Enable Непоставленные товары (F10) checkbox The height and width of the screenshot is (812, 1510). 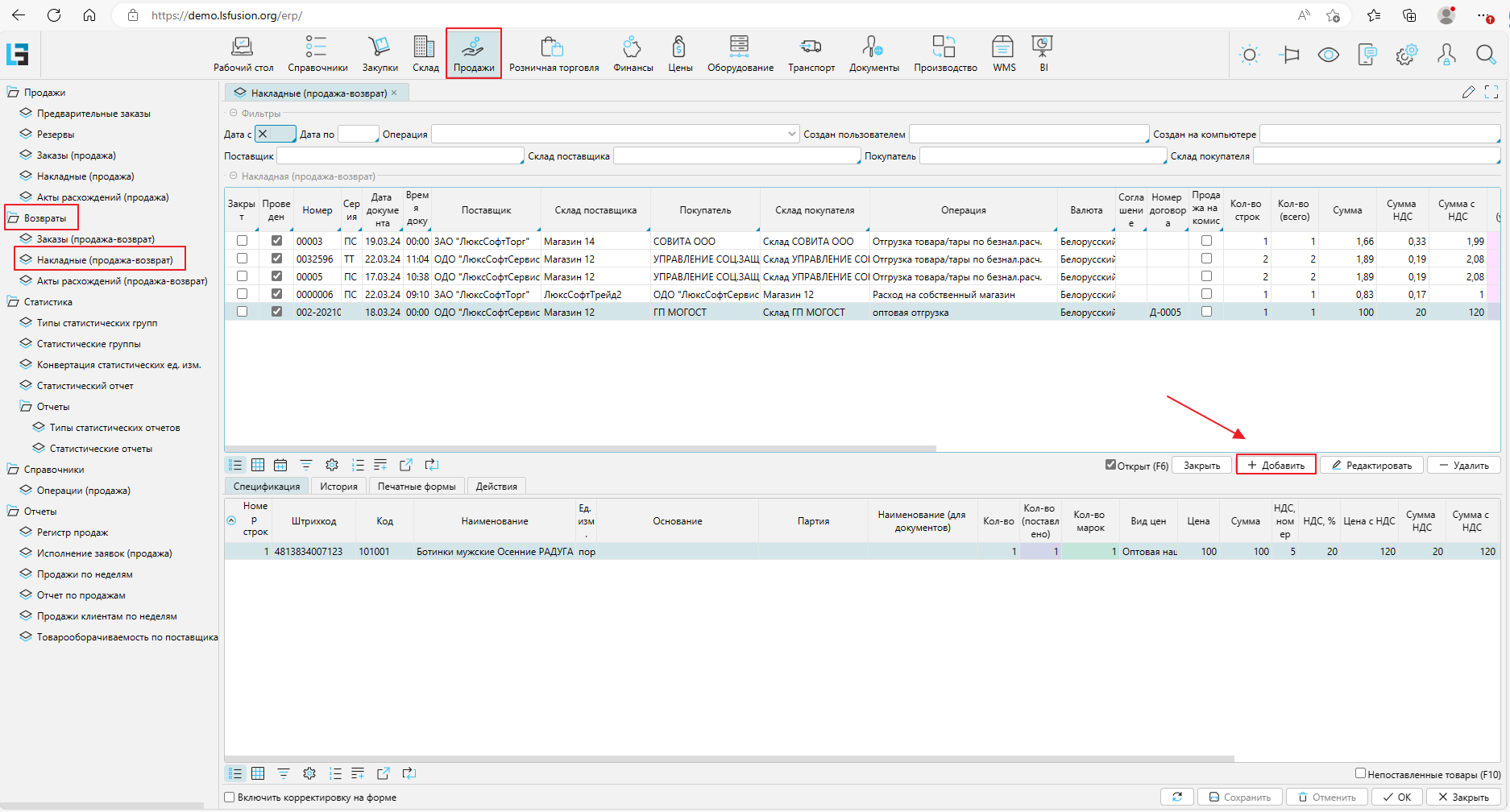[1360, 773]
